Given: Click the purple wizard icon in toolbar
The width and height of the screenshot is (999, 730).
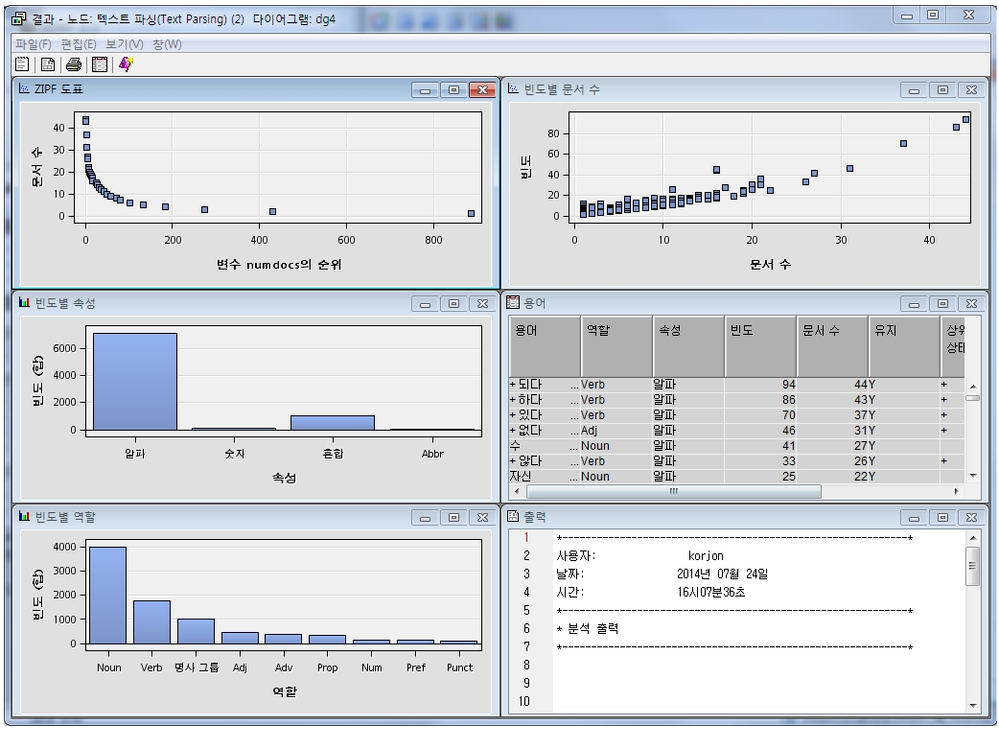Looking at the screenshot, I should click(x=125, y=65).
